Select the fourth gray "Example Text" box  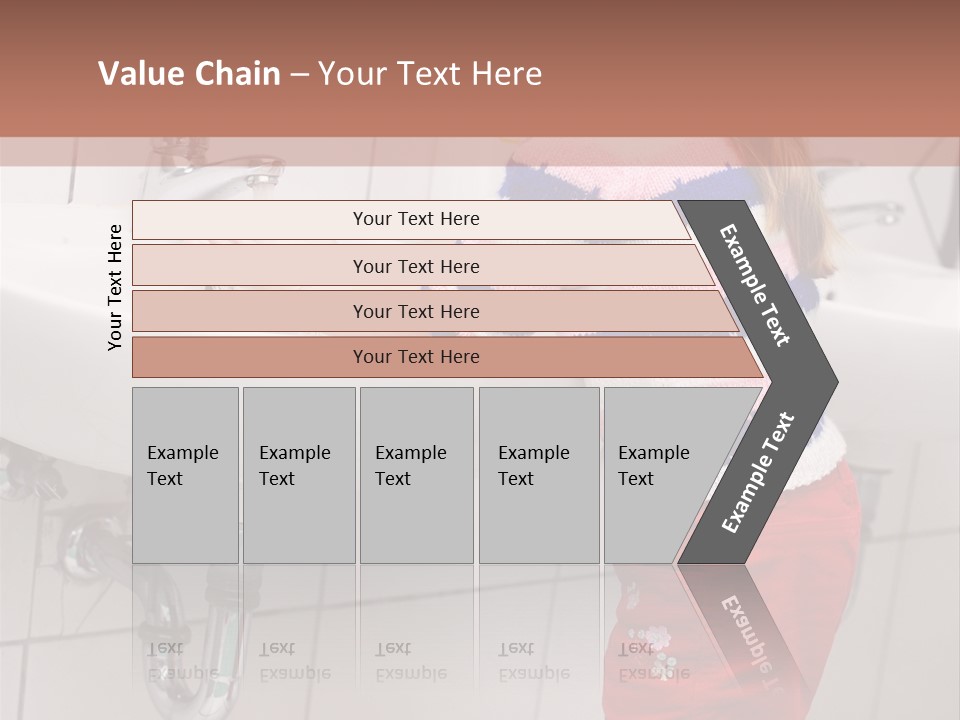[x=539, y=475]
